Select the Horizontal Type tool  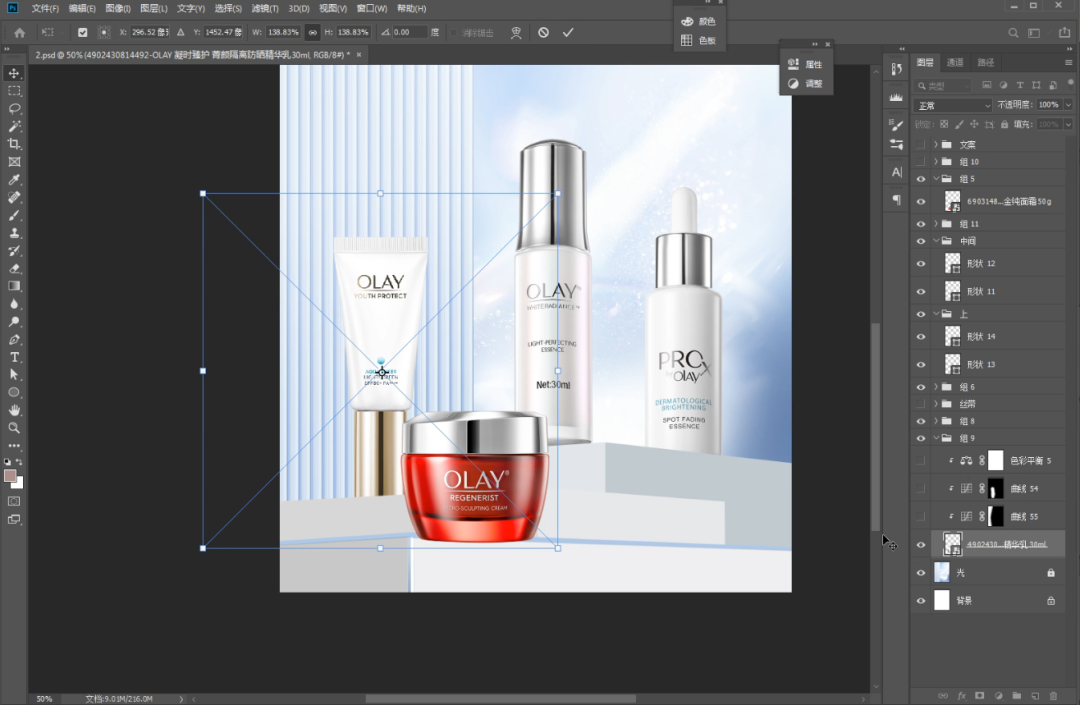click(14, 357)
